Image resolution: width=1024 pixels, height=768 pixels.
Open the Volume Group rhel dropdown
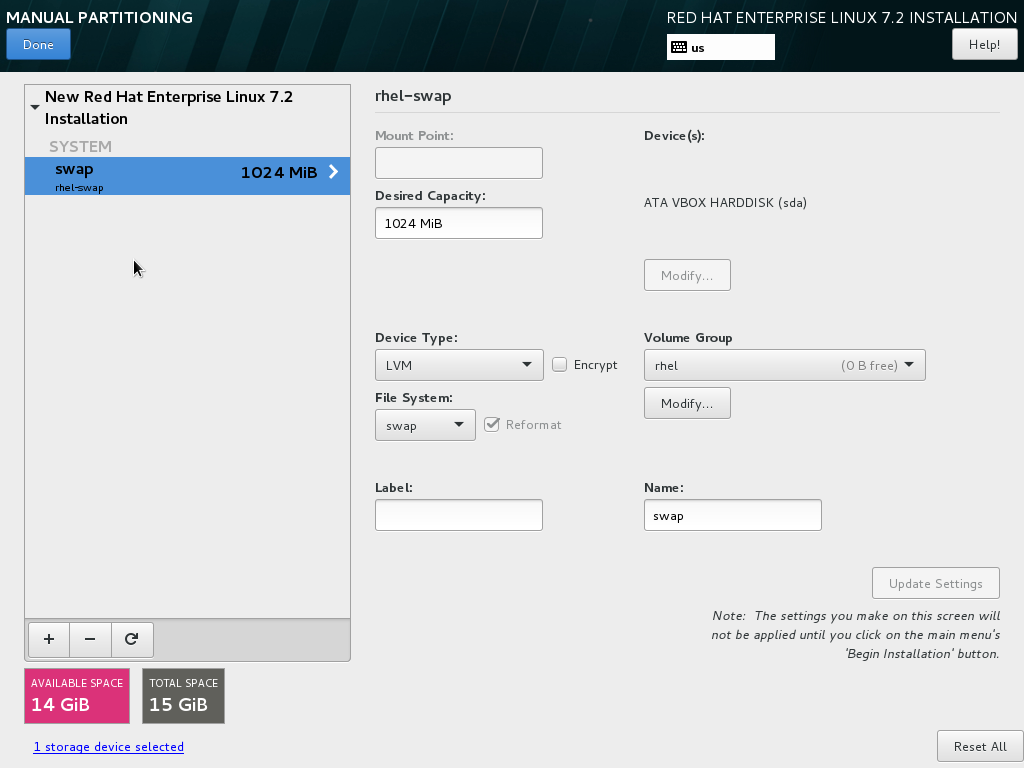[784, 365]
